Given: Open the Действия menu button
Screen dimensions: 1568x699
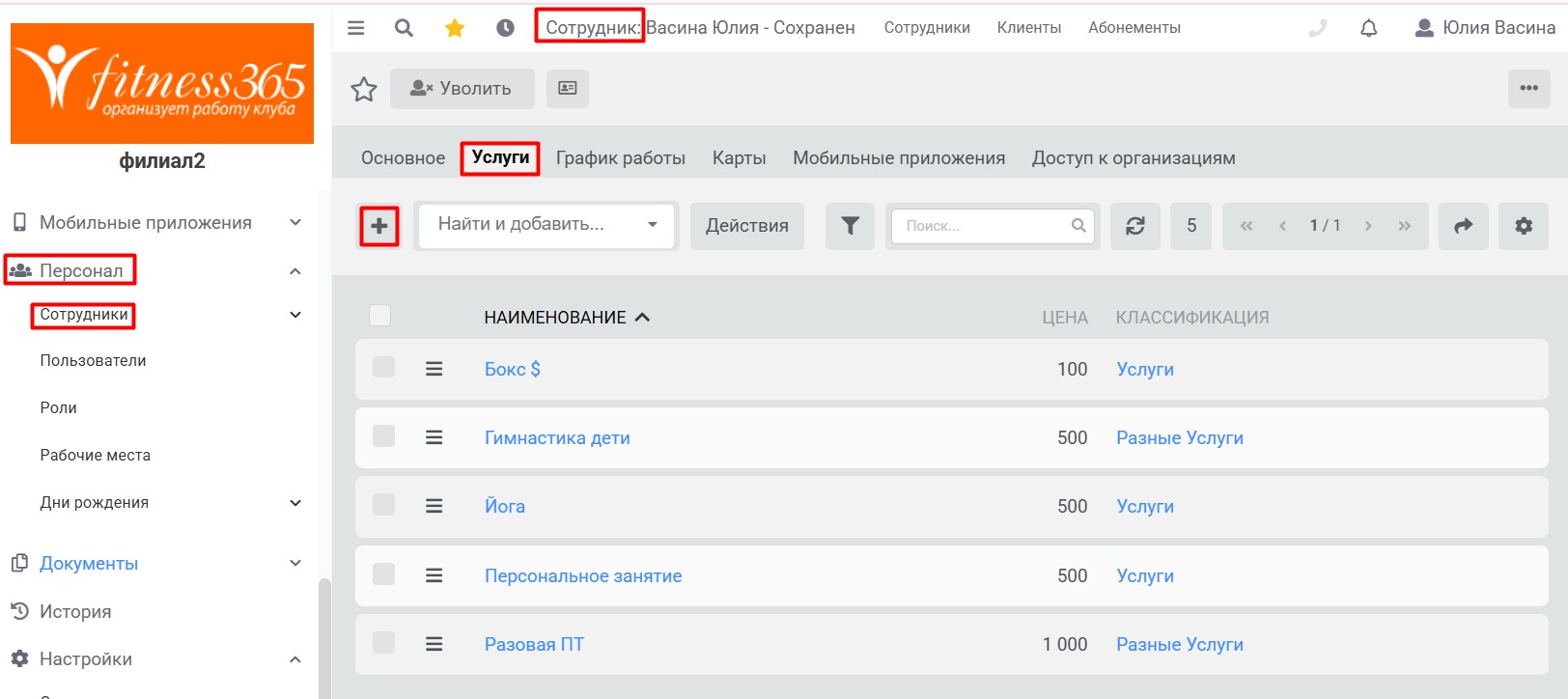Looking at the screenshot, I should coord(747,226).
